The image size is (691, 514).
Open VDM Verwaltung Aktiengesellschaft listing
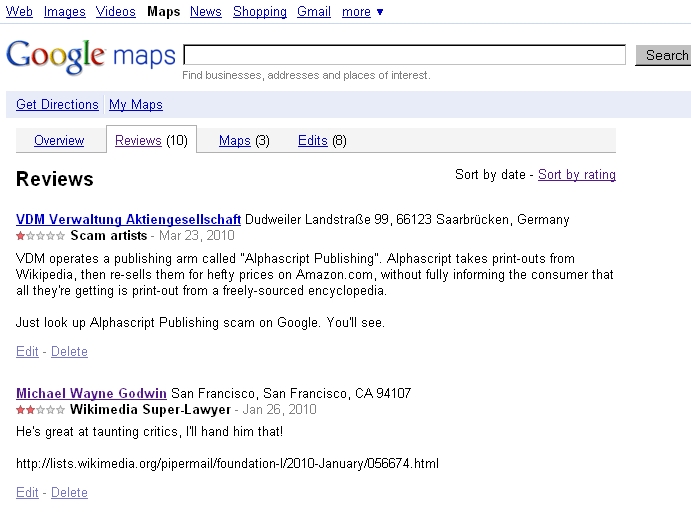[129, 220]
